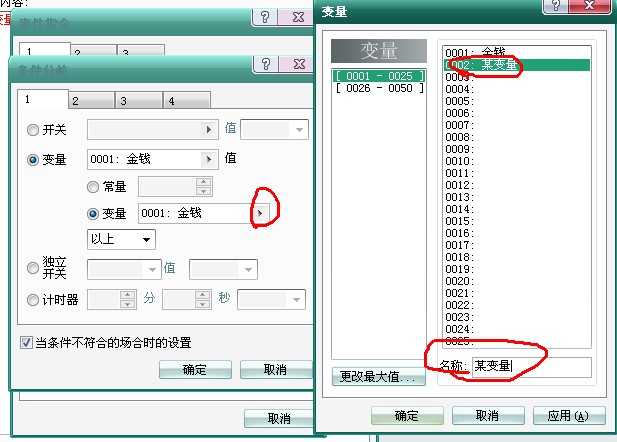
Task: Click the 常量 numeric input field
Action: click(x=167, y=187)
